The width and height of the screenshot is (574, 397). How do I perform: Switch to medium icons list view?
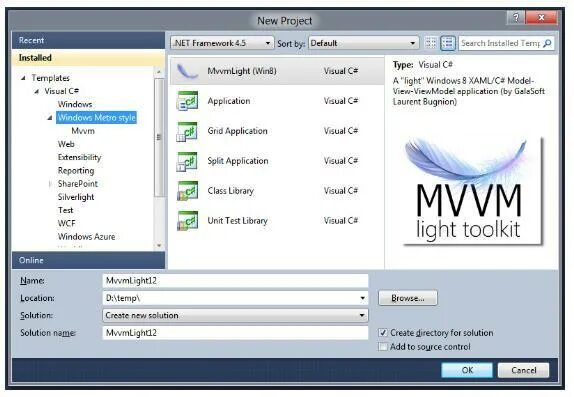447,43
